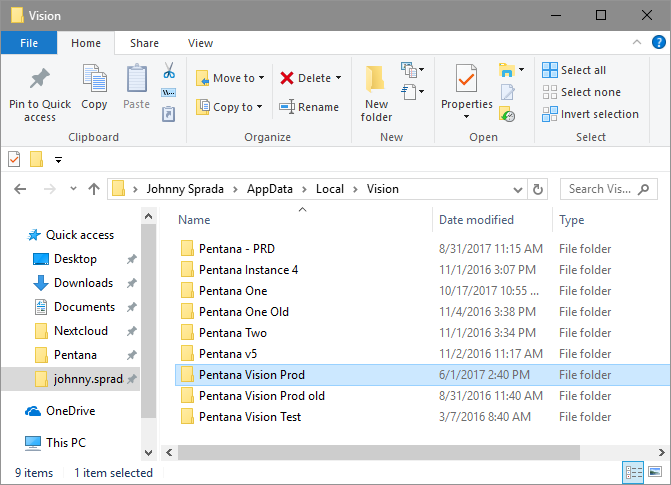This screenshot has height=485, width=671.
Task: Click Select all
Action: [574, 70]
